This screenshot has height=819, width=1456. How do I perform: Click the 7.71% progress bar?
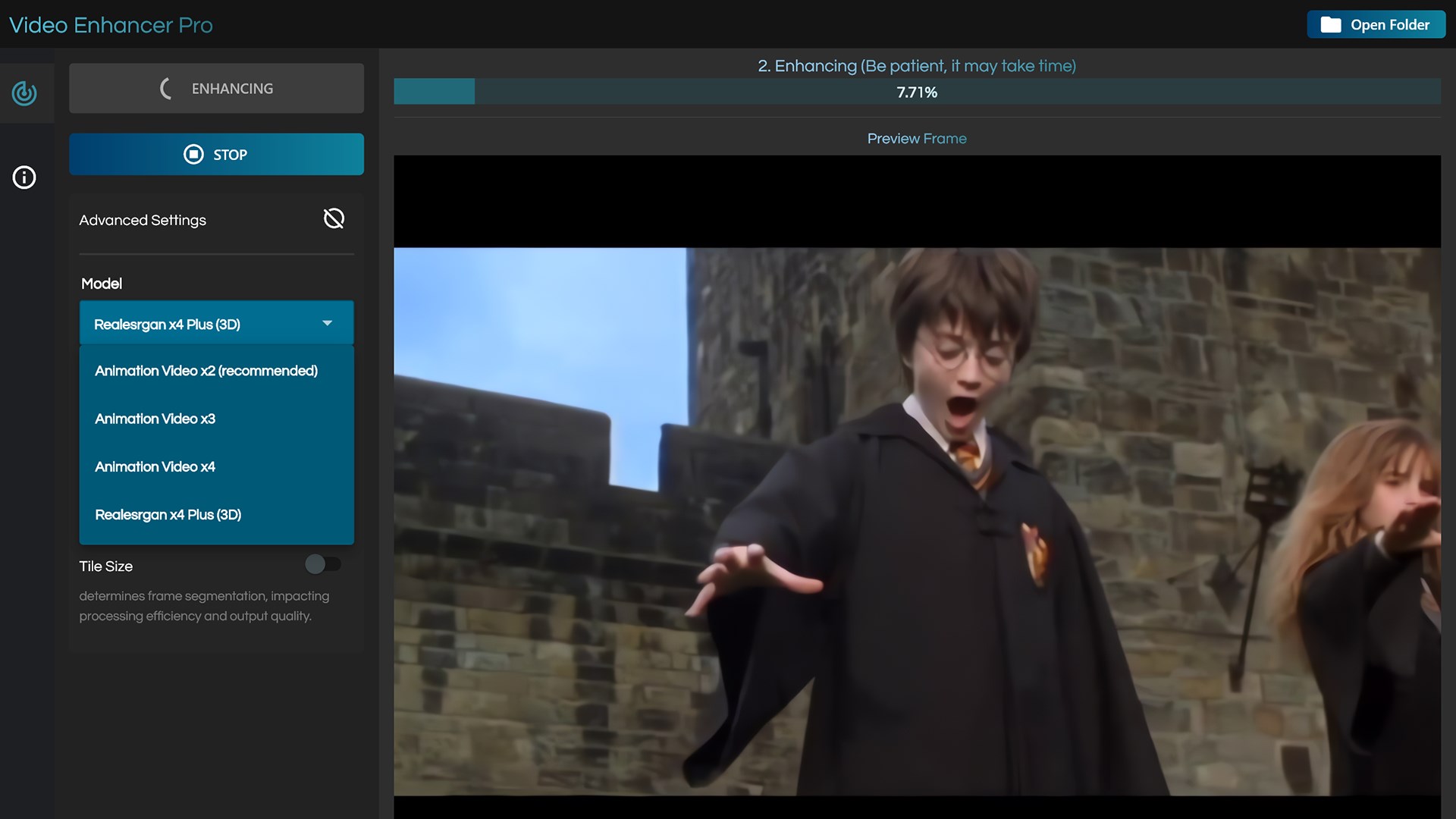click(916, 92)
